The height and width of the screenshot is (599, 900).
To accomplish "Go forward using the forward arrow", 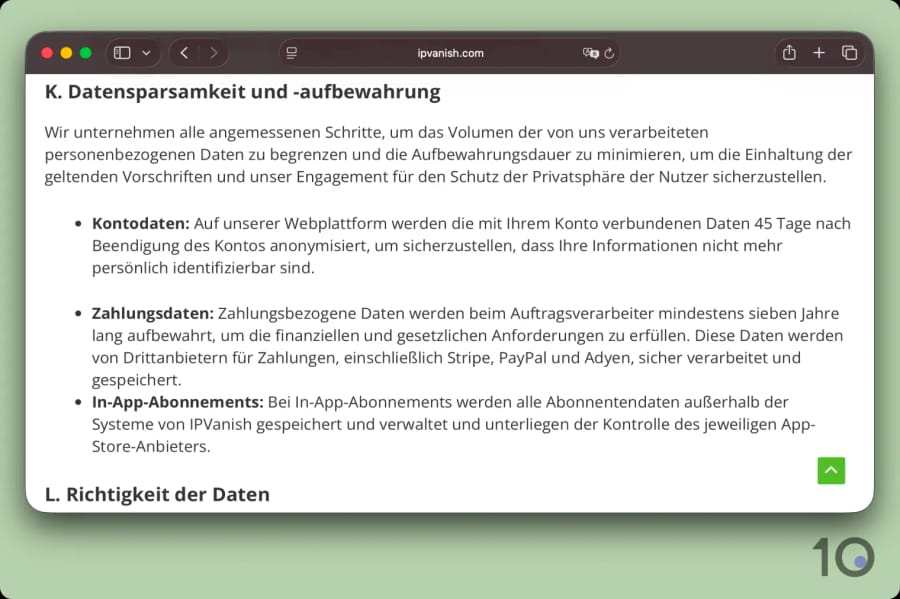I will 214,52.
